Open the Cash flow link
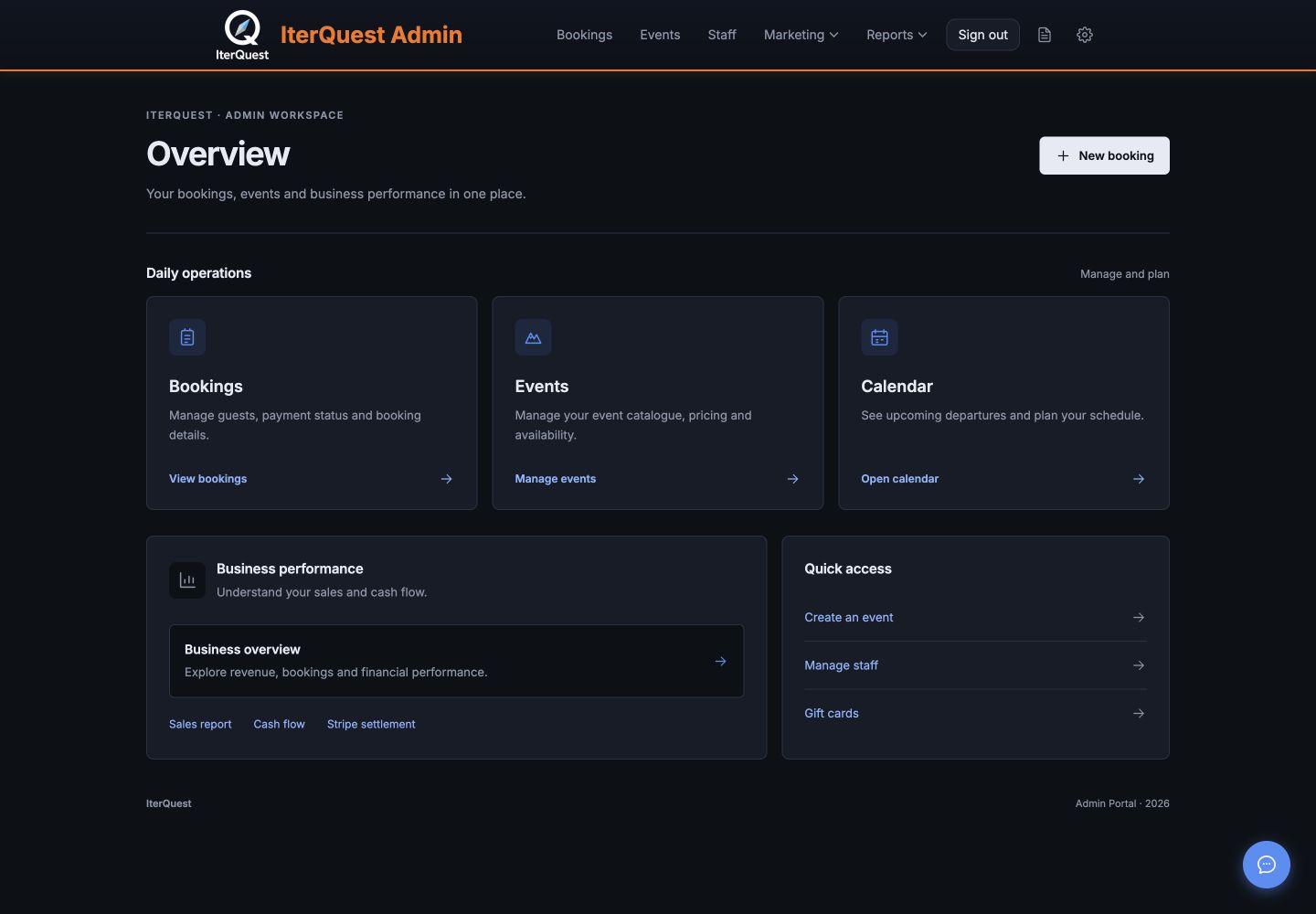 pyautogui.click(x=280, y=724)
